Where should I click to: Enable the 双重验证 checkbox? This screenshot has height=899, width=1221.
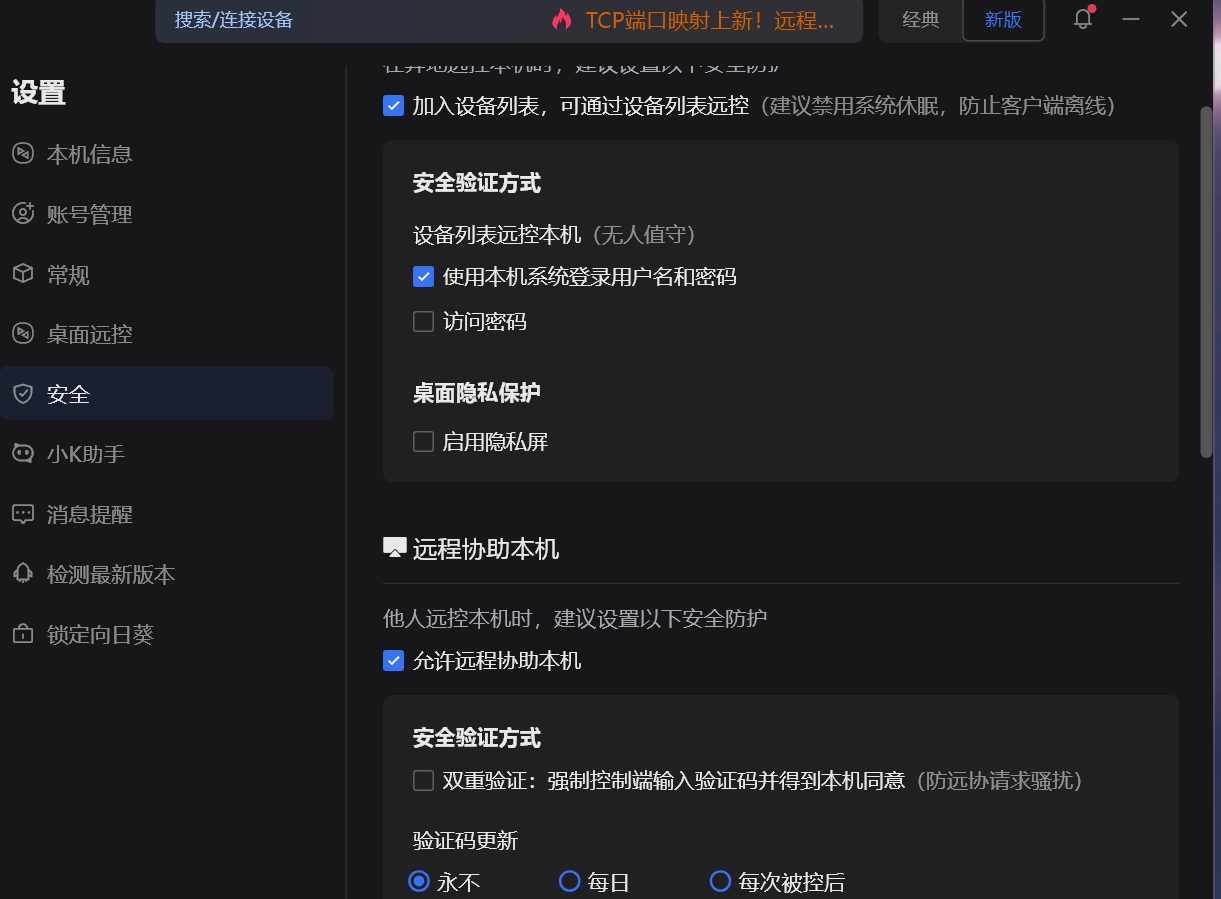point(423,780)
